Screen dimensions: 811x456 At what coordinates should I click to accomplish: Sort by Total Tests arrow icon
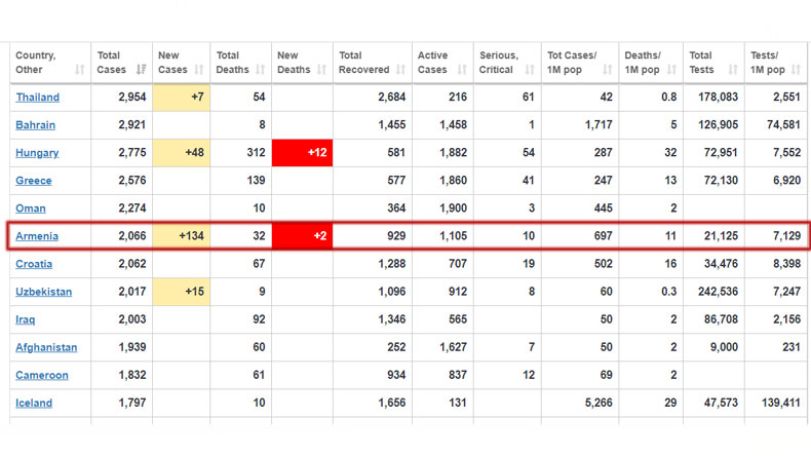click(x=733, y=69)
